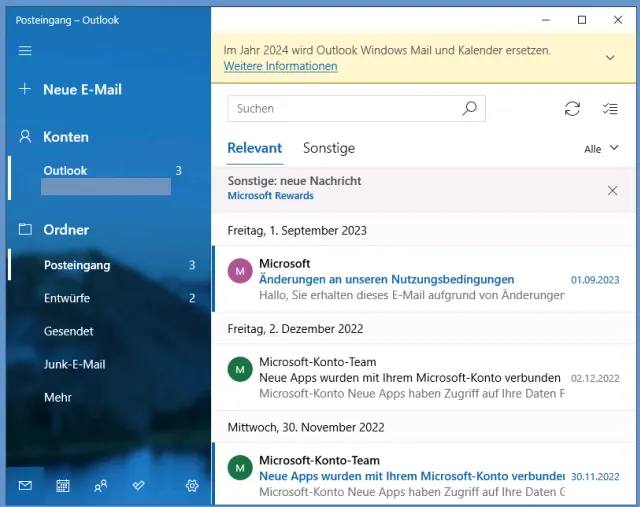This screenshot has width=640, height=507.
Task: Switch to Calendar via bottom bar icon
Action: (x=63, y=486)
